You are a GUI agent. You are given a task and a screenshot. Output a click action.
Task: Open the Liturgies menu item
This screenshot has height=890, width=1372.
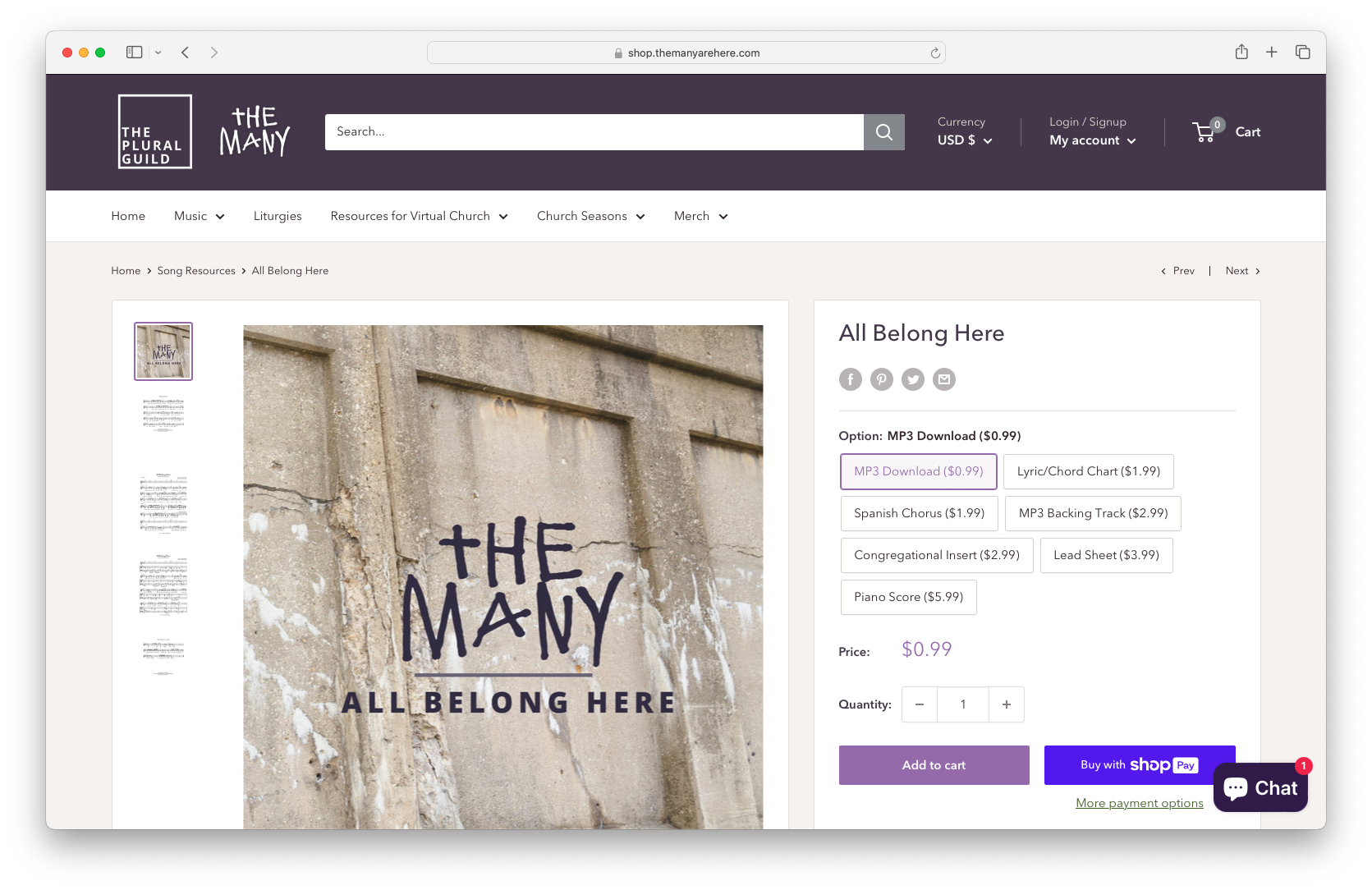(x=278, y=216)
